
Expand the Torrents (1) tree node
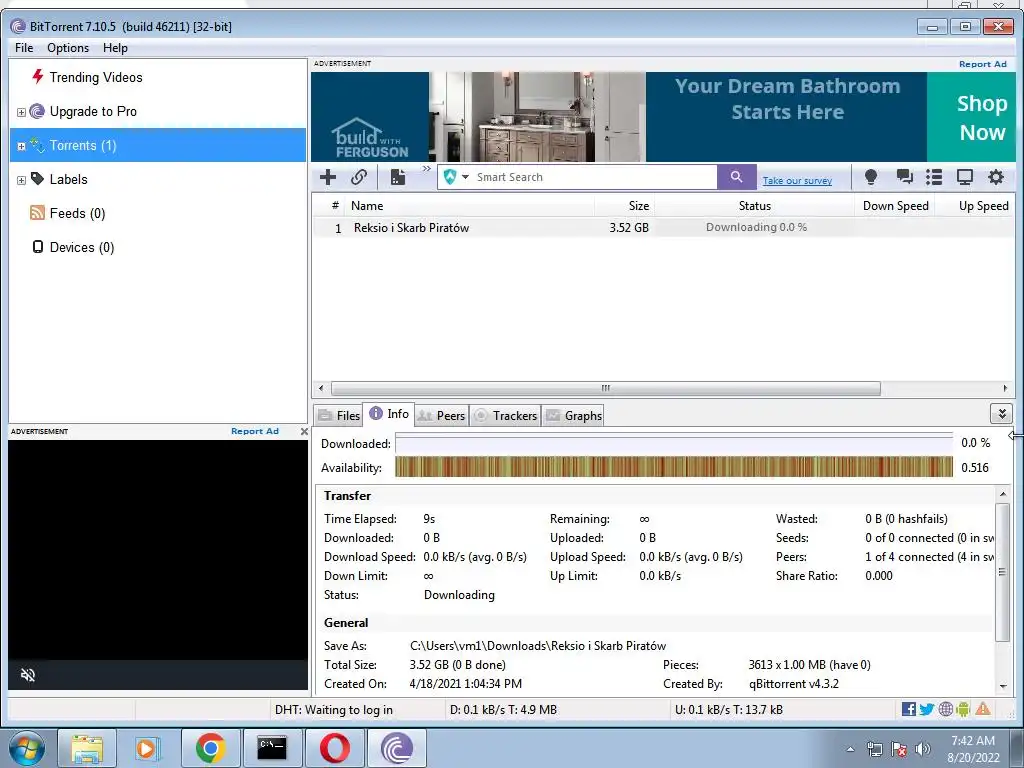(x=21, y=146)
